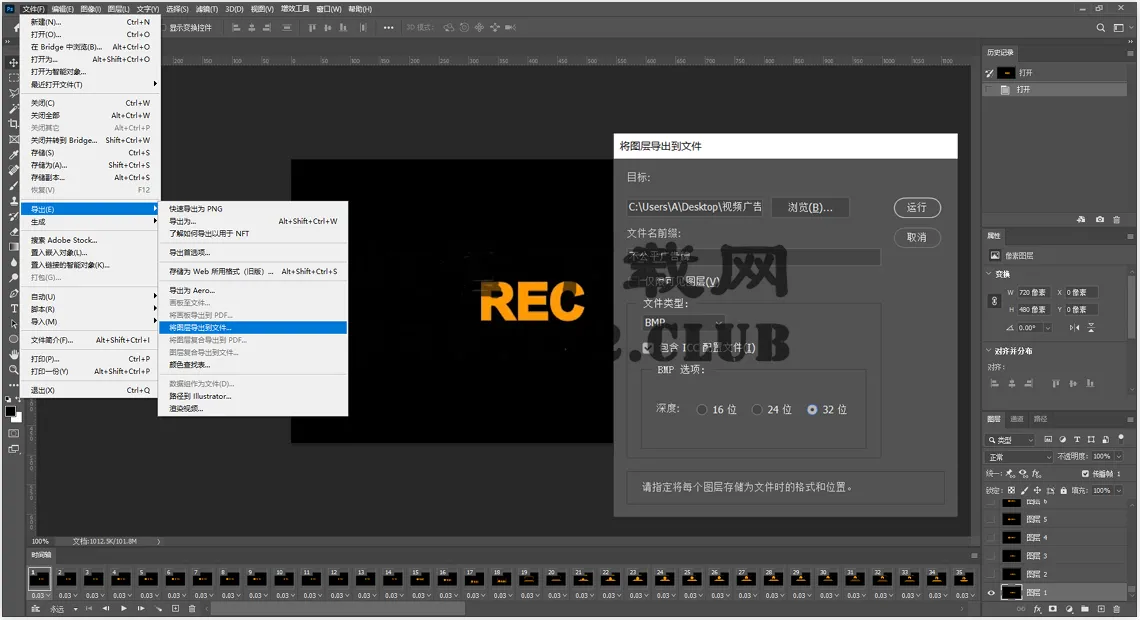Toggle the 包含 ICC 配置文件 checkbox
This screenshot has height=620, width=1140.
coord(647,348)
